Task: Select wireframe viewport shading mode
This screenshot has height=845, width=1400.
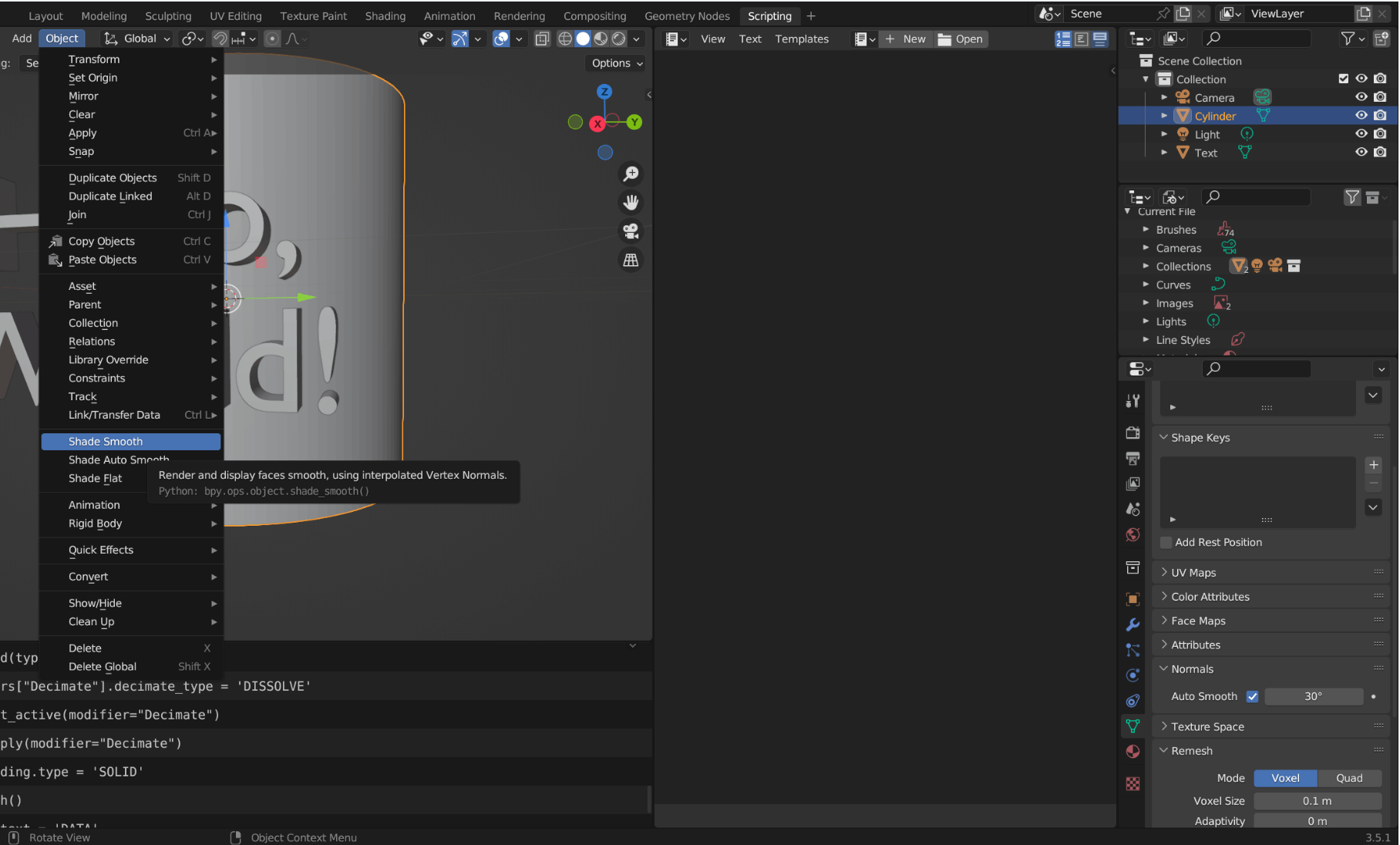Action: [x=565, y=39]
